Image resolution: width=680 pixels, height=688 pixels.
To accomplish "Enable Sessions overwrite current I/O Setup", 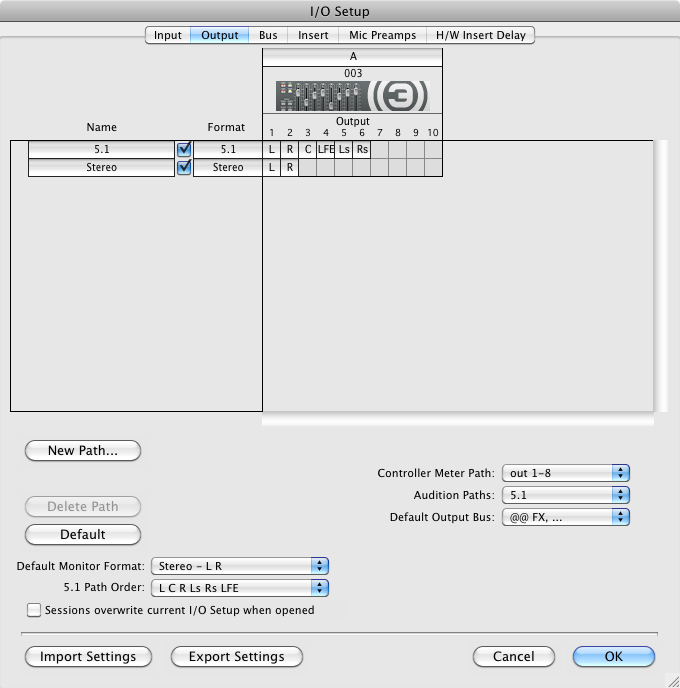I will pyautogui.click(x=34, y=610).
